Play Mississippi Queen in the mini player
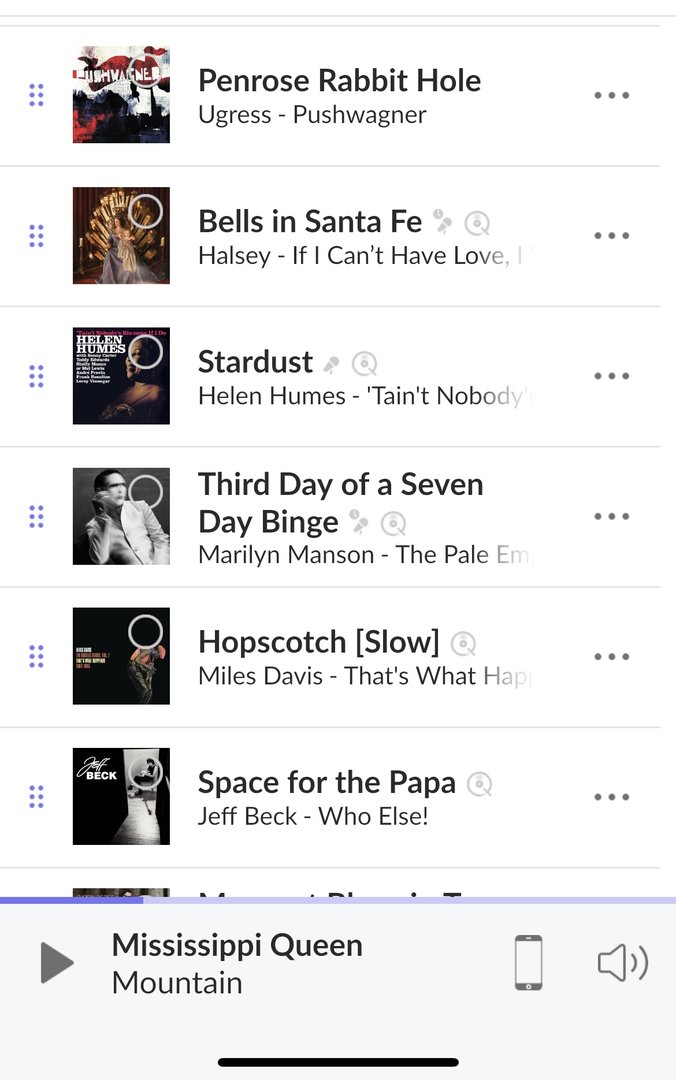 [57, 963]
